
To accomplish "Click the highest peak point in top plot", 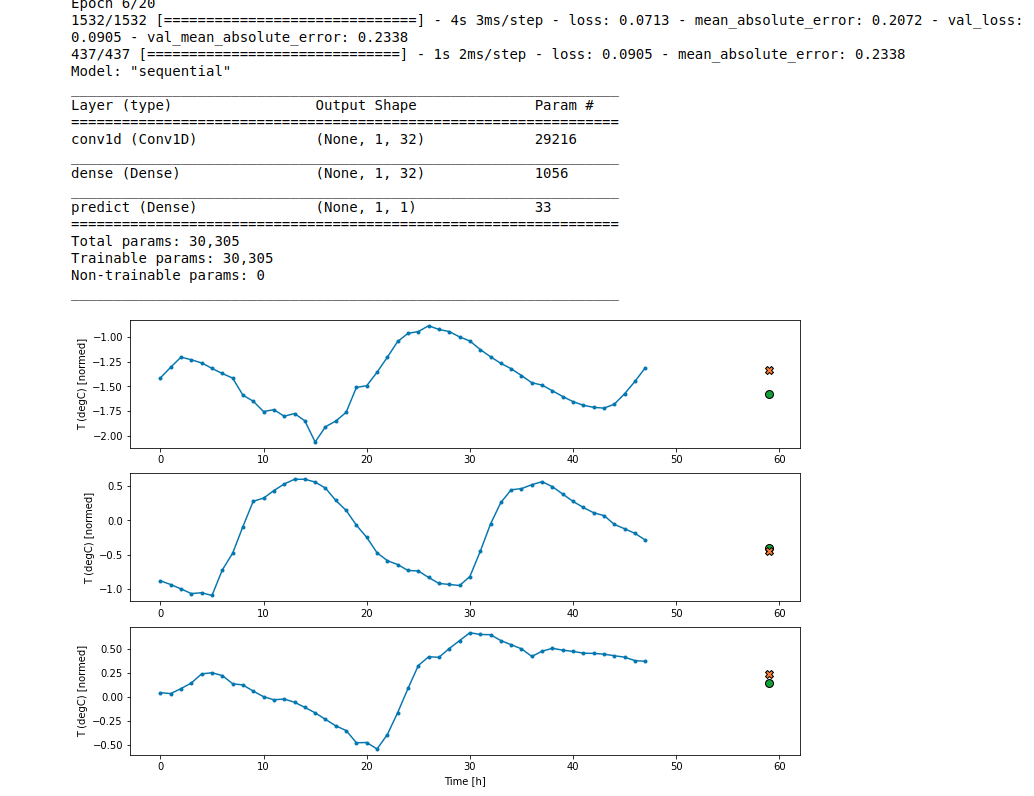I will [x=429, y=326].
